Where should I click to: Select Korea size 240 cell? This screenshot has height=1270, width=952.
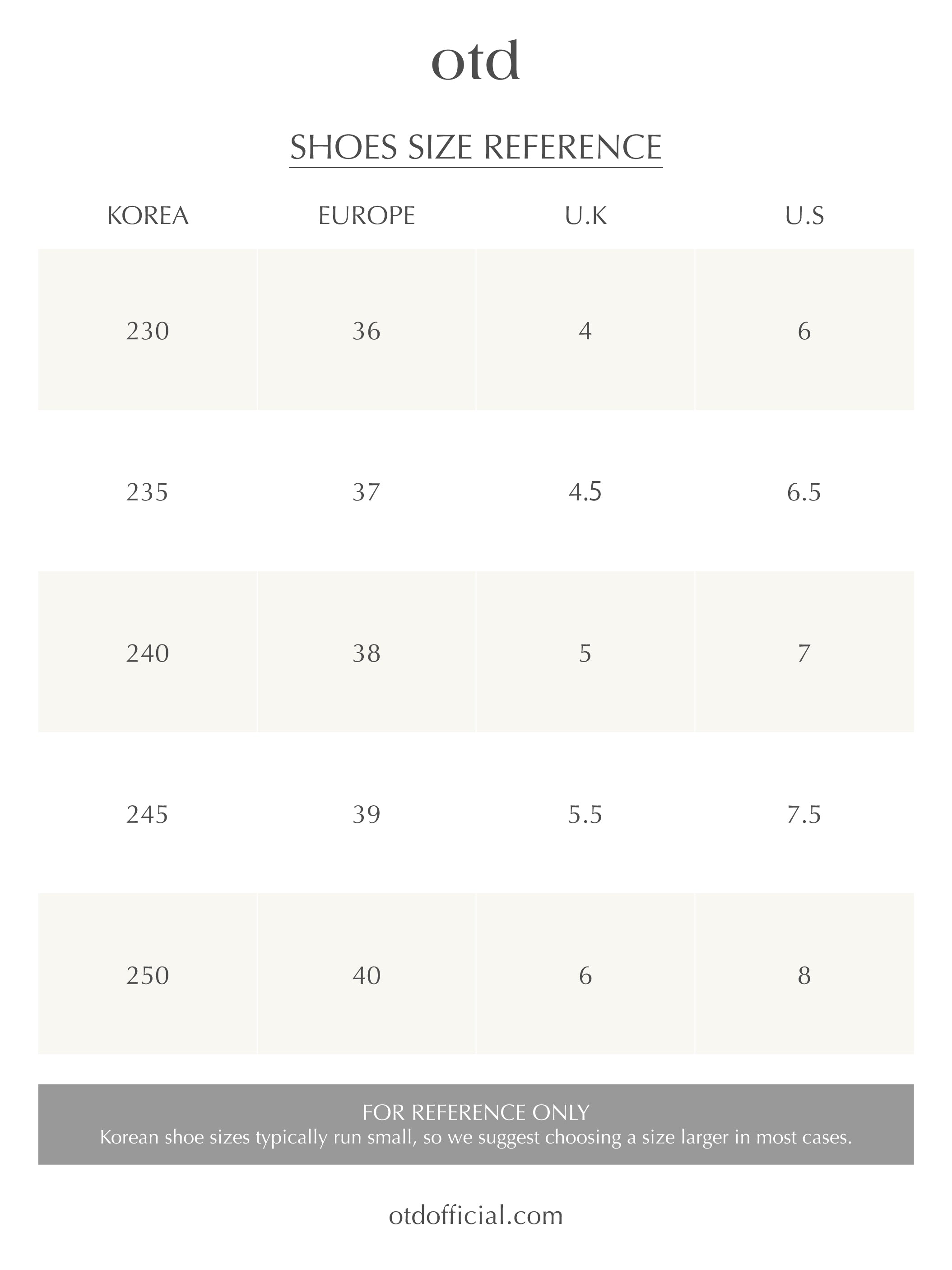[148, 654]
